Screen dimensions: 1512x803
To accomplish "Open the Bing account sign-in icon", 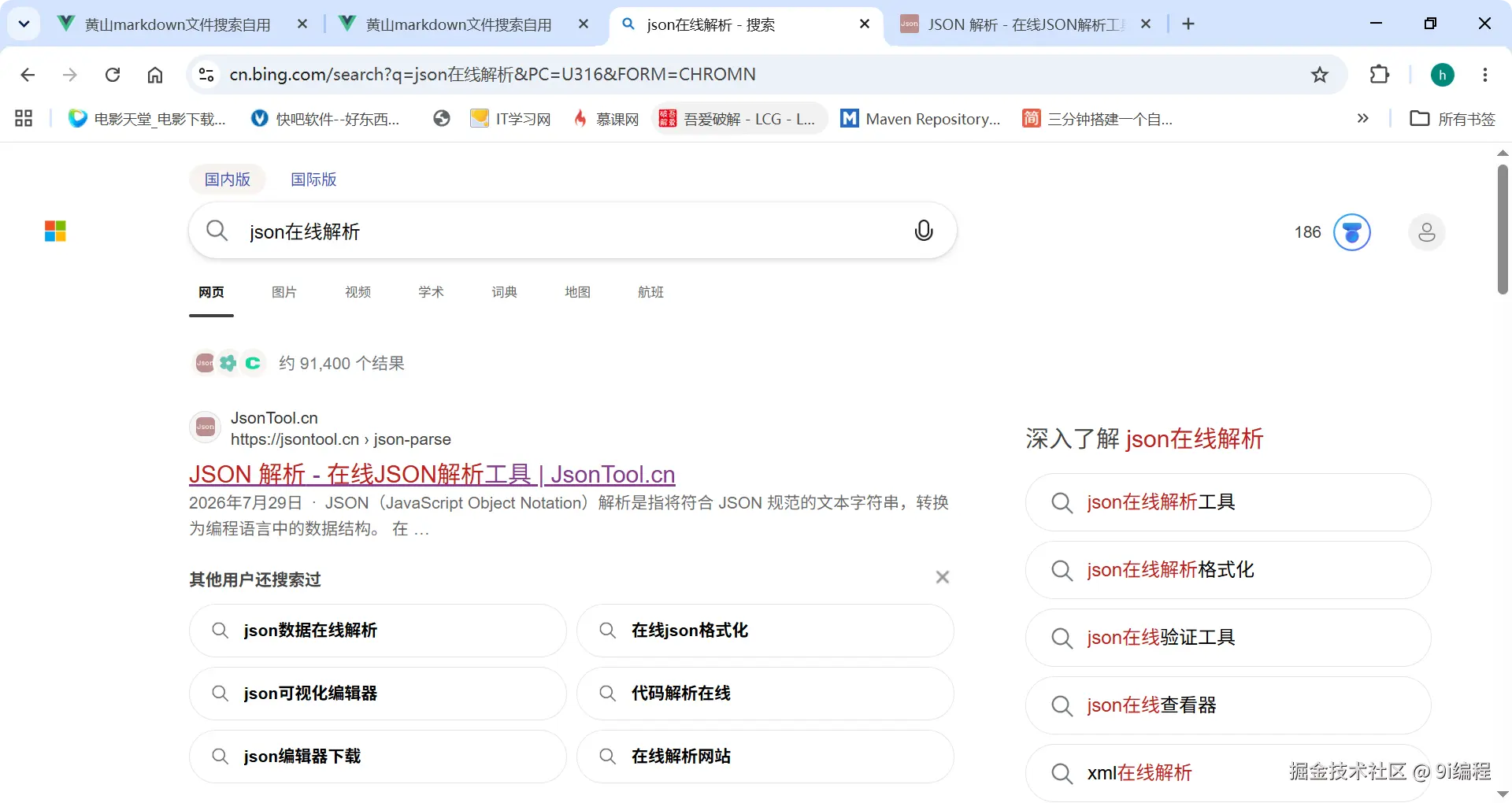I will pyautogui.click(x=1427, y=232).
